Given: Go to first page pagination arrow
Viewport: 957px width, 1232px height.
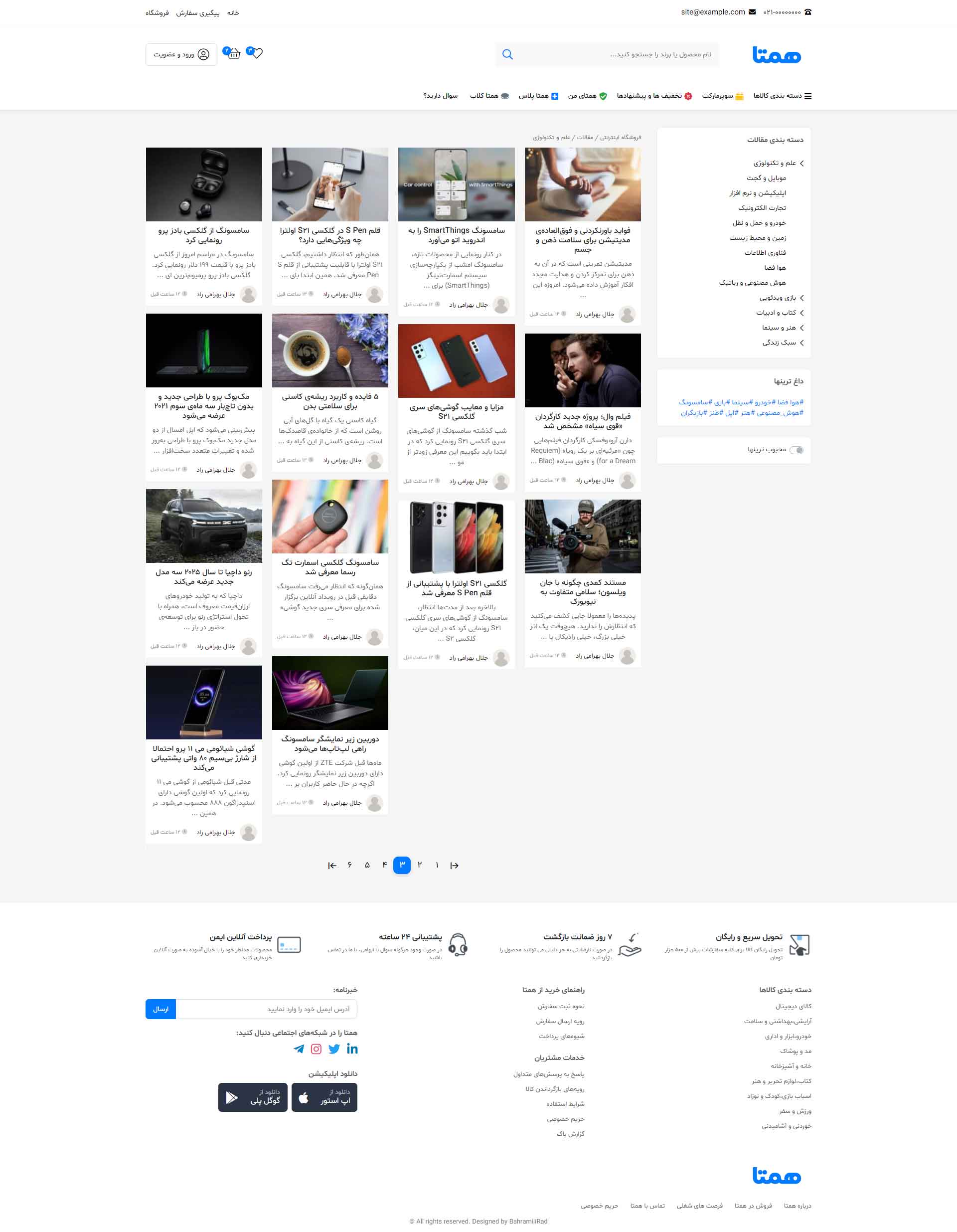Looking at the screenshot, I should [x=455, y=866].
